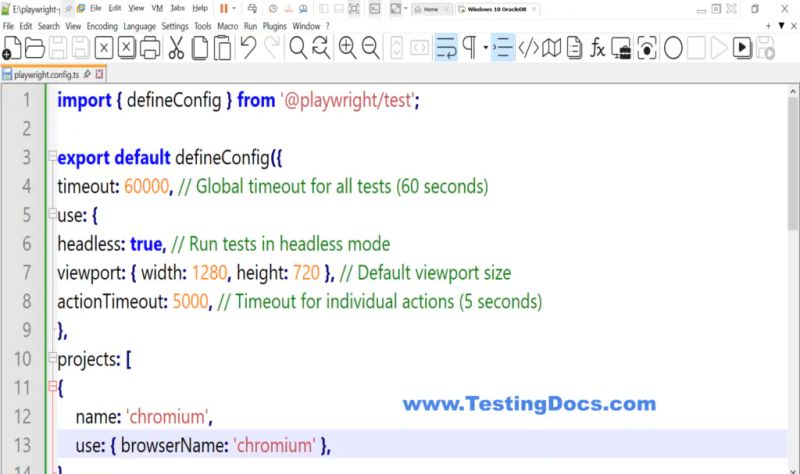
Task: Open Define your language code icon
Action: point(528,48)
